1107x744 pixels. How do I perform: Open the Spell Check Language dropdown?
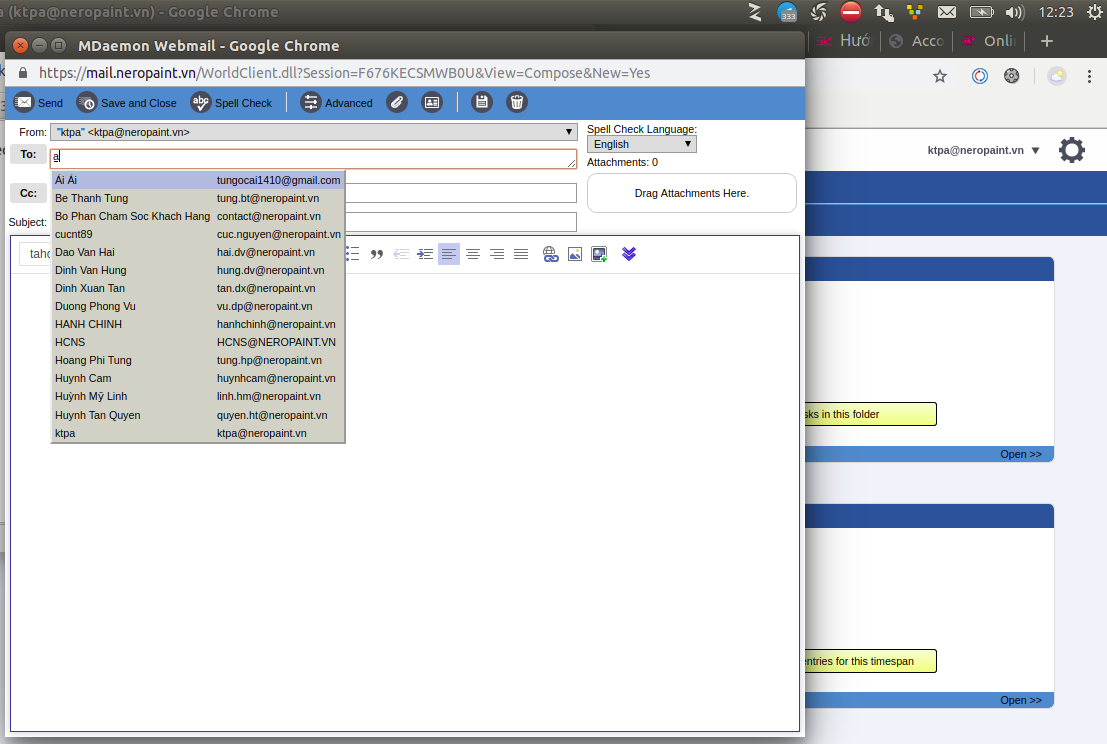pos(641,143)
